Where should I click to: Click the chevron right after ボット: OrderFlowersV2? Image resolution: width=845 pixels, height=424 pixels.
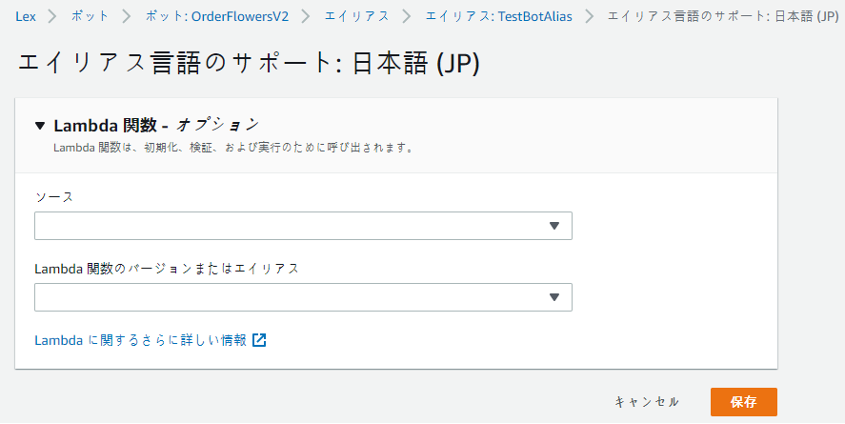coord(306,16)
